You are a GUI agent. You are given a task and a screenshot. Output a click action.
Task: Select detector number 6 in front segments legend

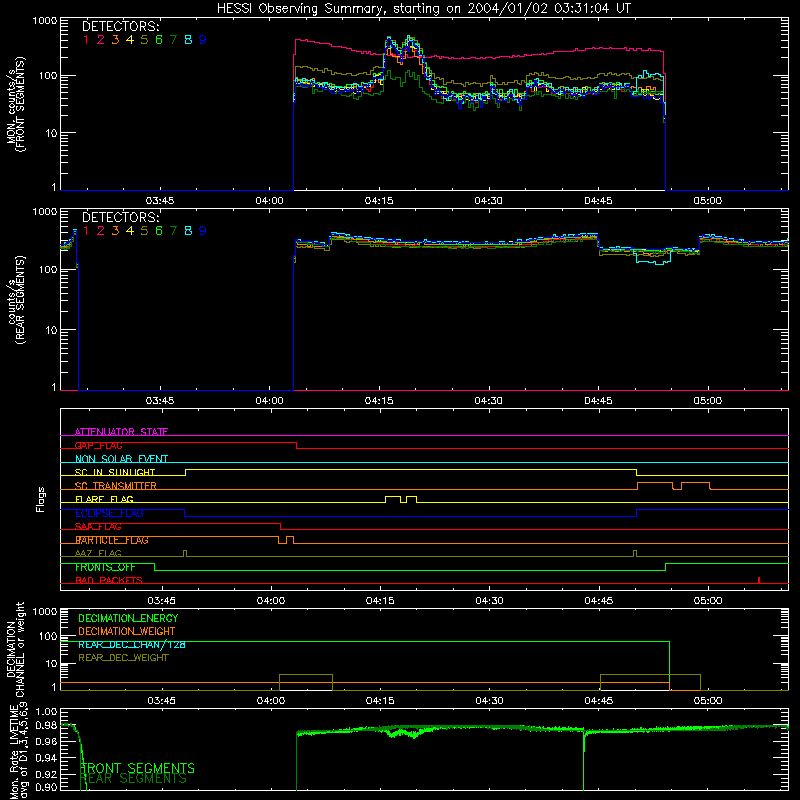click(x=159, y=40)
